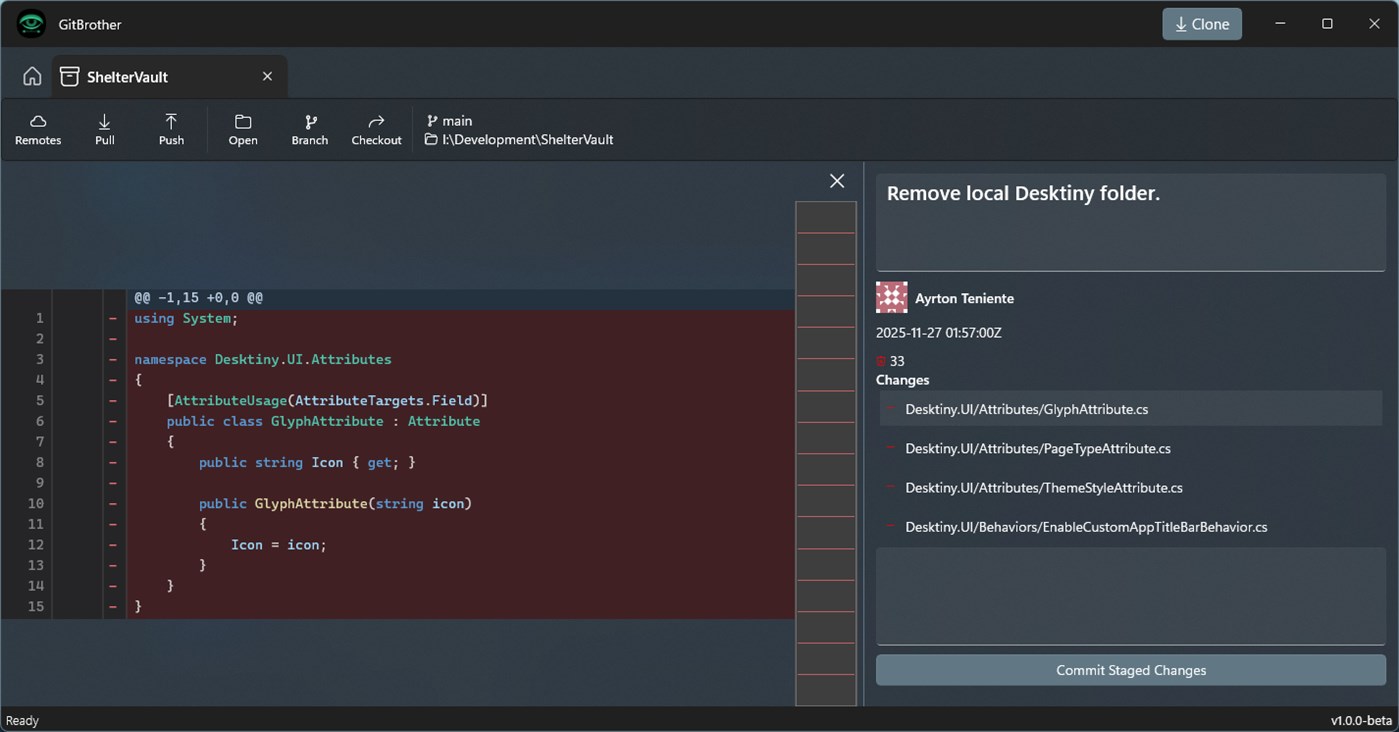Close the diff viewer panel
Screen dimensions: 1399x732
(x=837, y=181)
